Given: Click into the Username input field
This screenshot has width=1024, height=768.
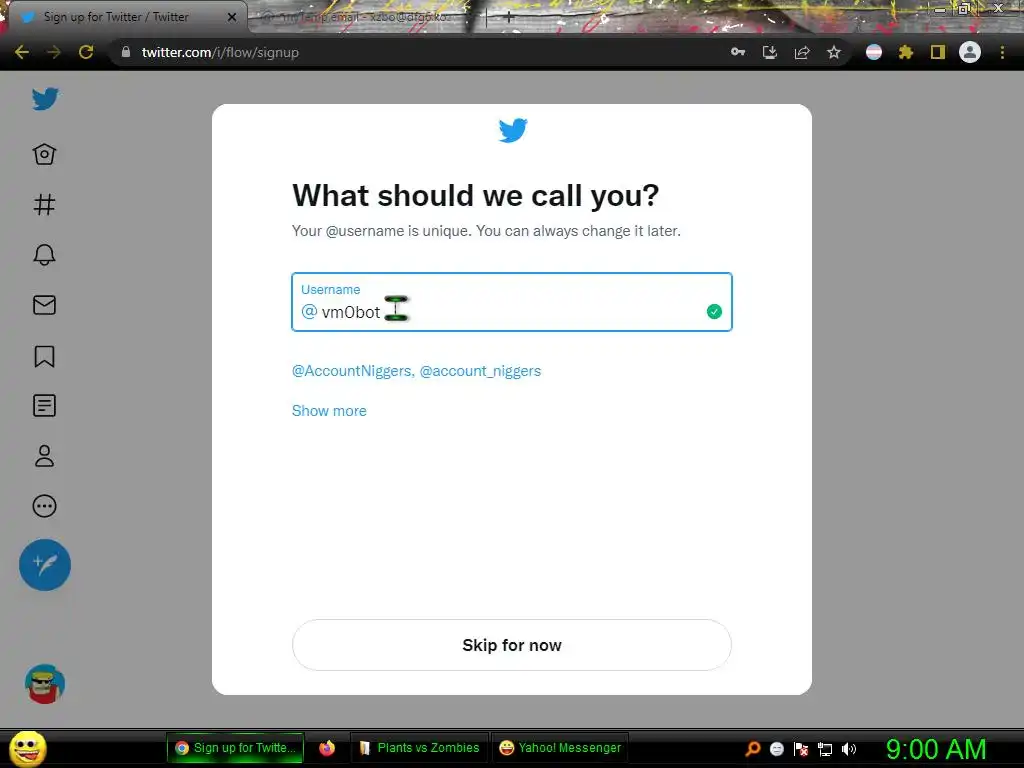Looking at the screenshot, I should click(x=511, y=302).
